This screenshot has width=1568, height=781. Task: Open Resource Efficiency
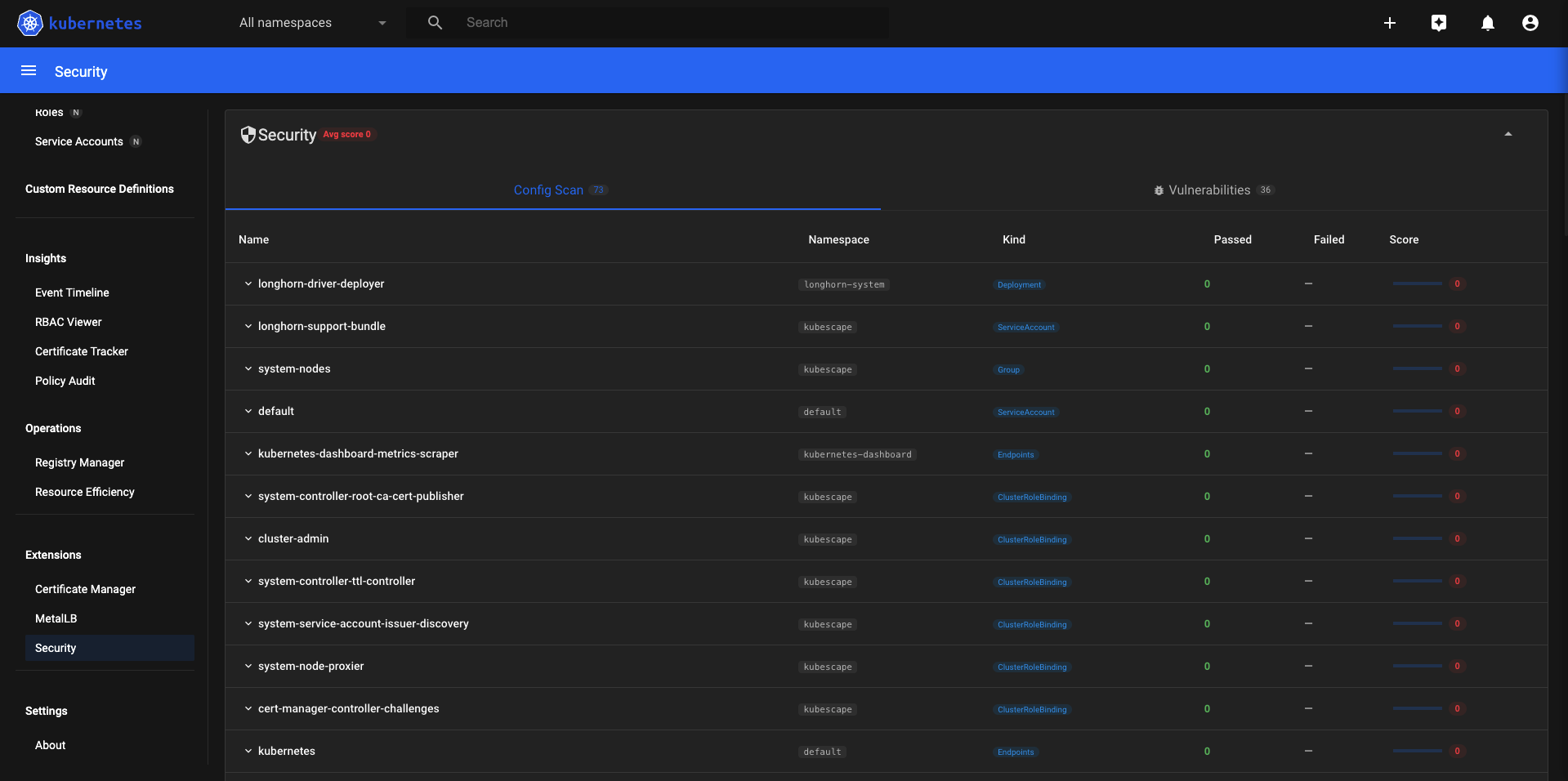point(85,492)
